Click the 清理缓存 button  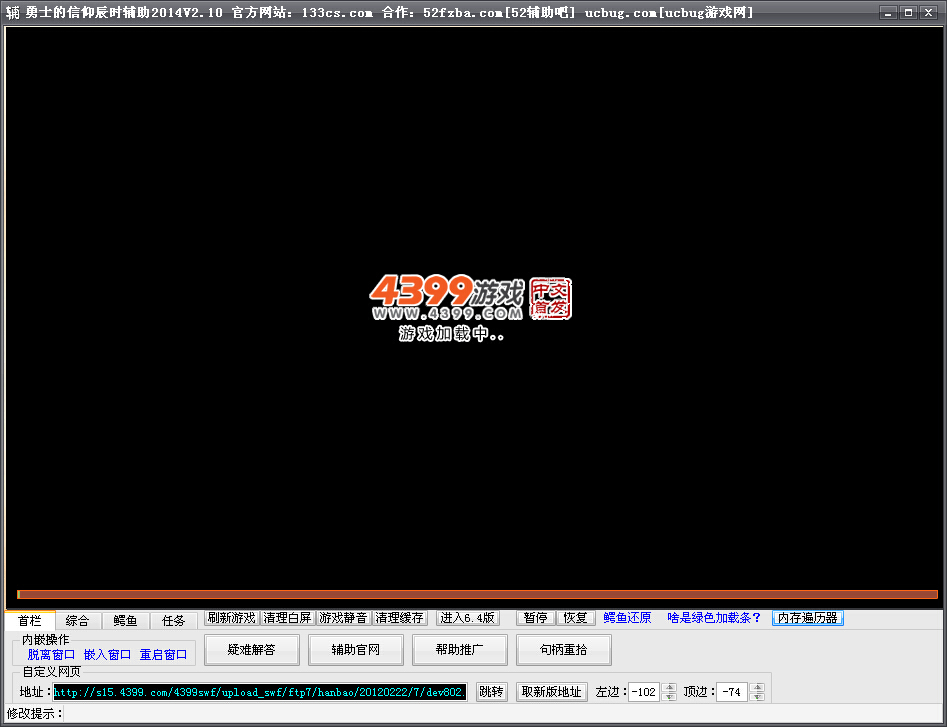[399, 618]
